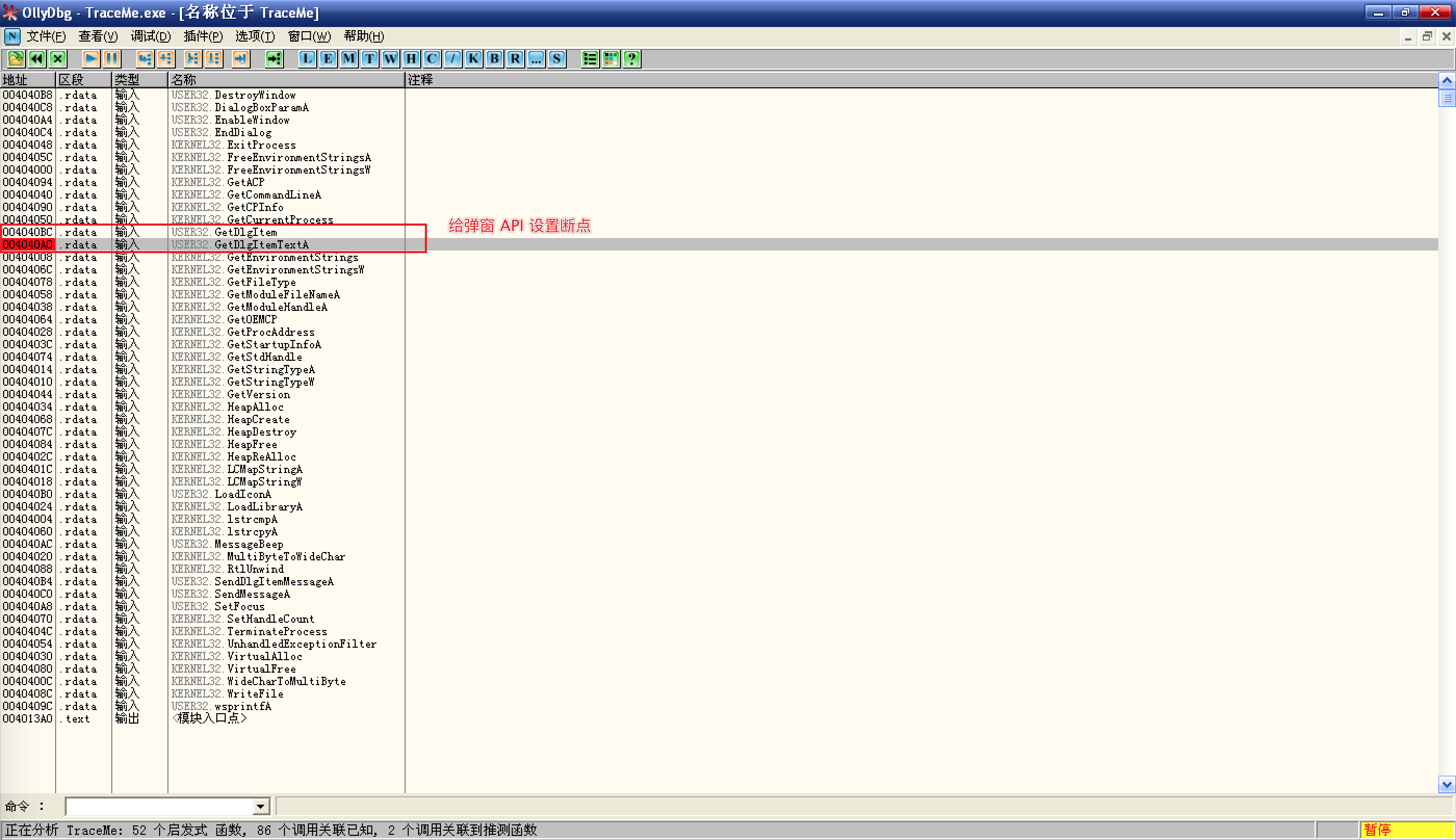Select the USER32.GetDlgItemTextA row
Screen dimensions: 1456x840
[x=261, y=245]
